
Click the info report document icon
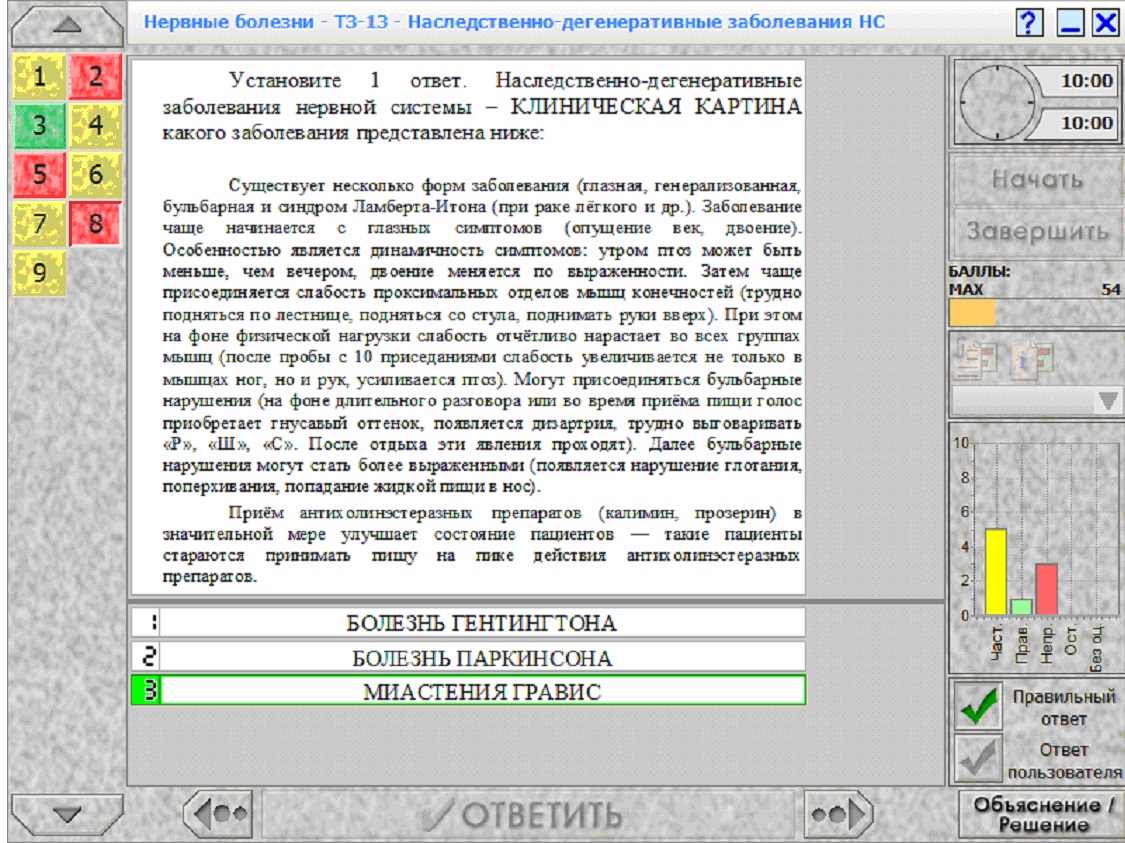pyautogui.click(x=1032, y=357)
